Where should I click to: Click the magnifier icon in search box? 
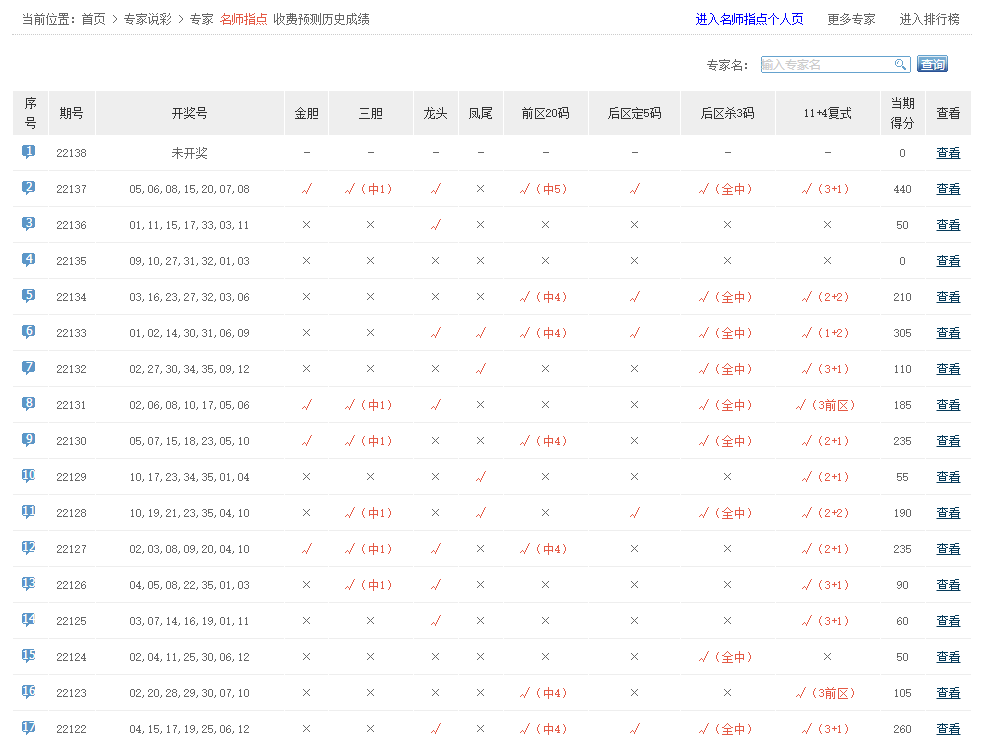click(x=900, y=65)
